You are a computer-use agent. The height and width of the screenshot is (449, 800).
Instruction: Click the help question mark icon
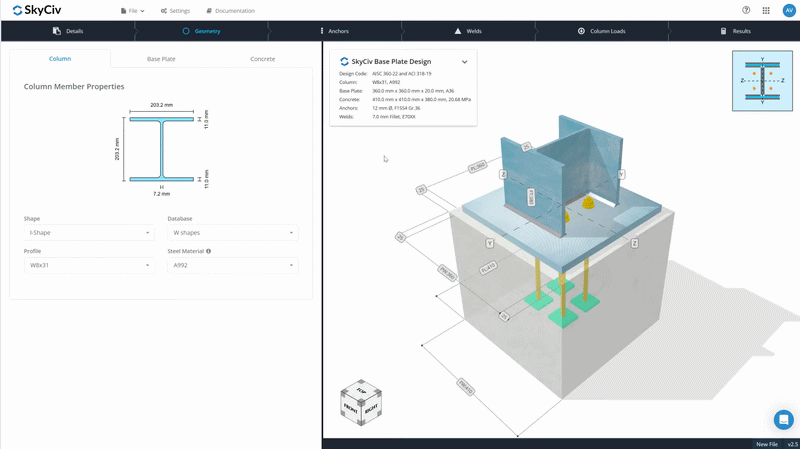(x=746, y=10)
